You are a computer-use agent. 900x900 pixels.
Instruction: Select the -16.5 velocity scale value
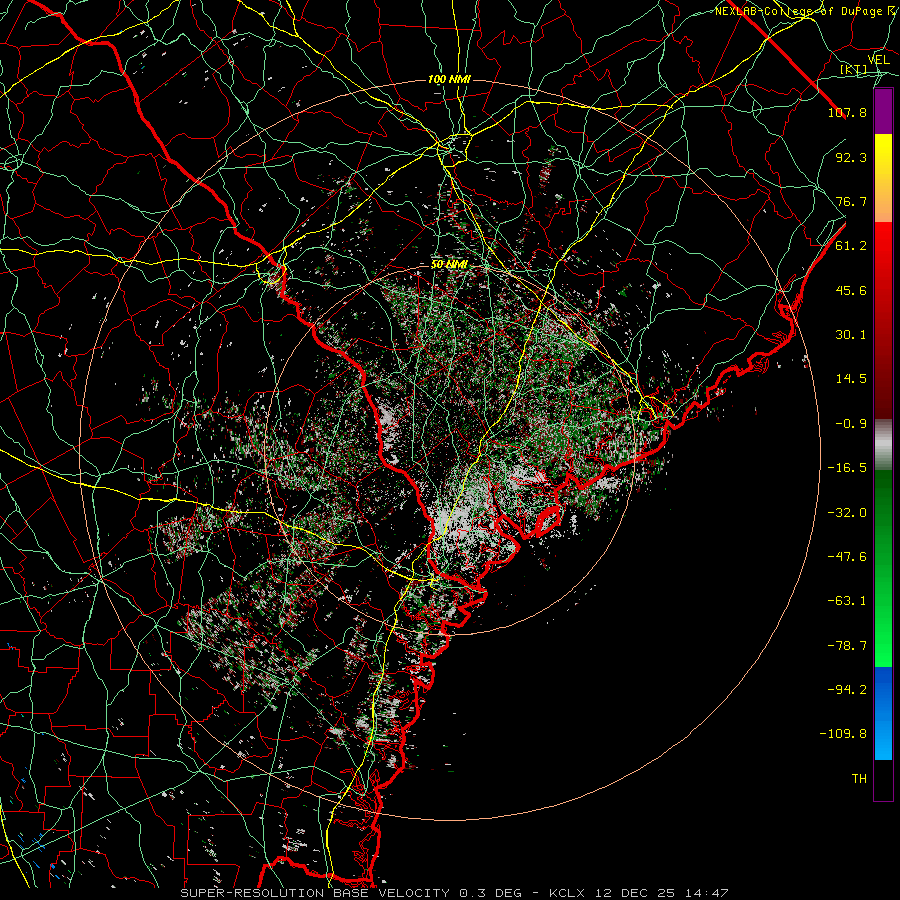point(847,468)
